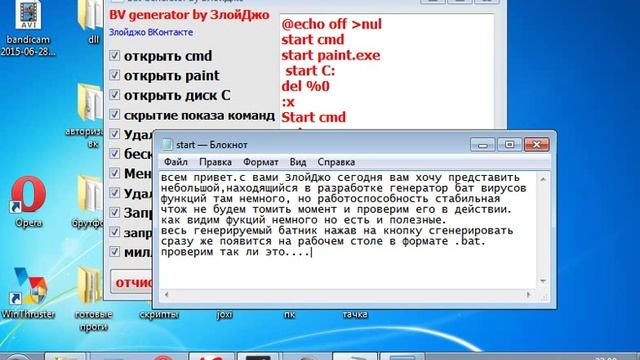The height and width of the screenshot is (360, 640).
Task: Click the '@echo off >nul' code line
Action: click(x=331, y=24)
